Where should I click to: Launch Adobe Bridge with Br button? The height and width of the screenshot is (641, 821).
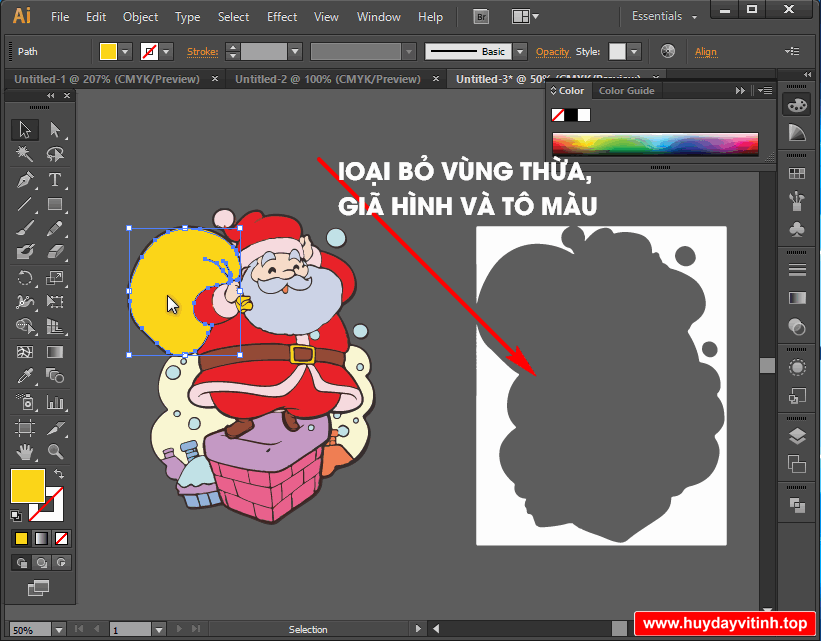pyautogui.click(x=481, y=17)
